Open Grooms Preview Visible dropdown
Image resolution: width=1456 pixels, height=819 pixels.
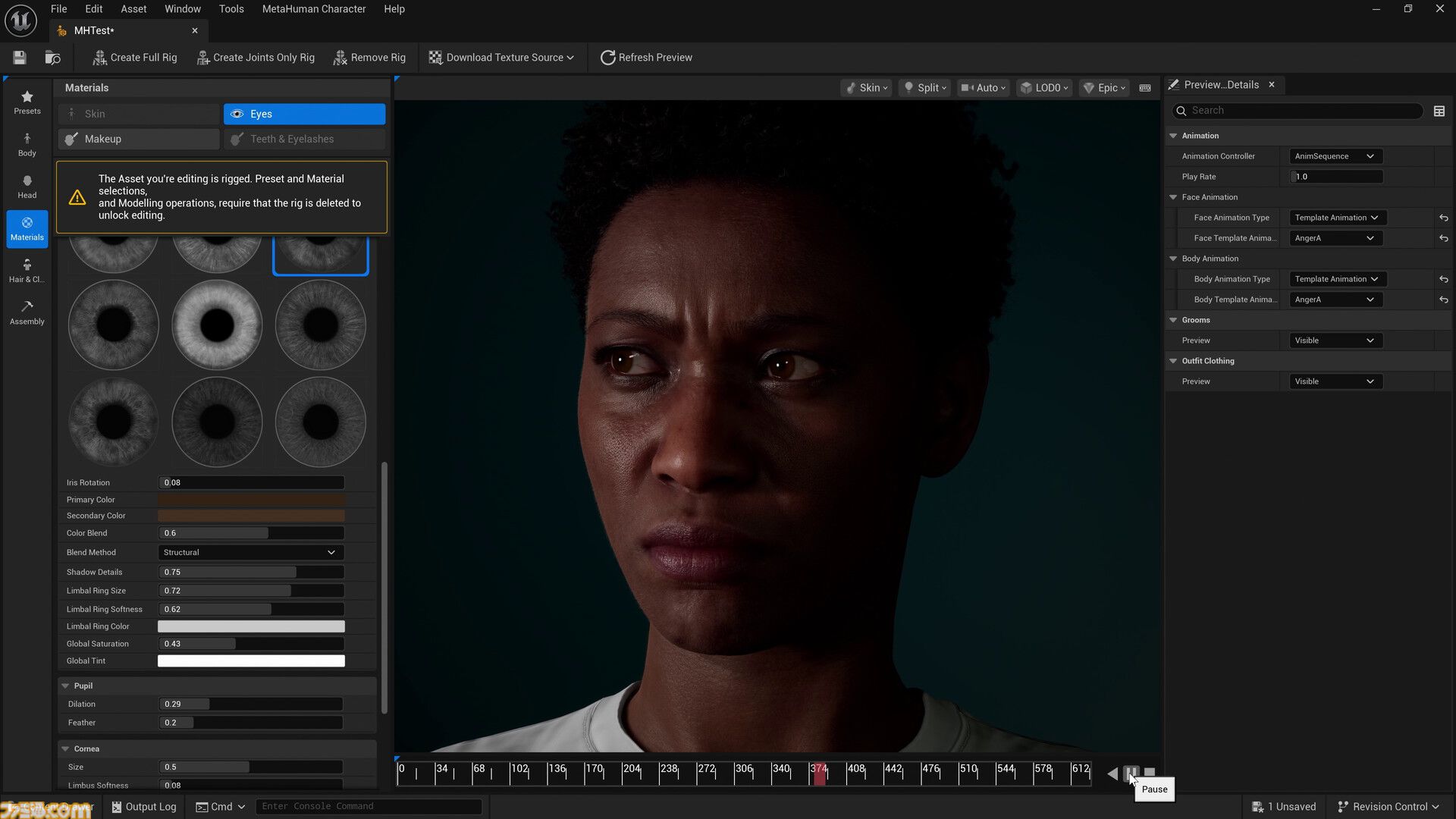1335,340
